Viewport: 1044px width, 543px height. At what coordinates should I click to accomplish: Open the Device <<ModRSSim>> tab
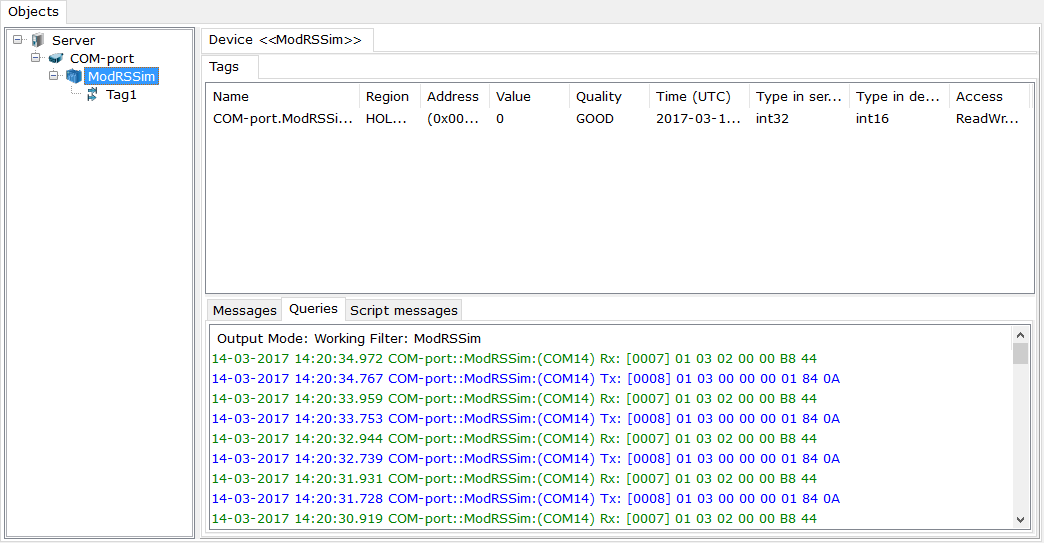(x=286, y=40)
